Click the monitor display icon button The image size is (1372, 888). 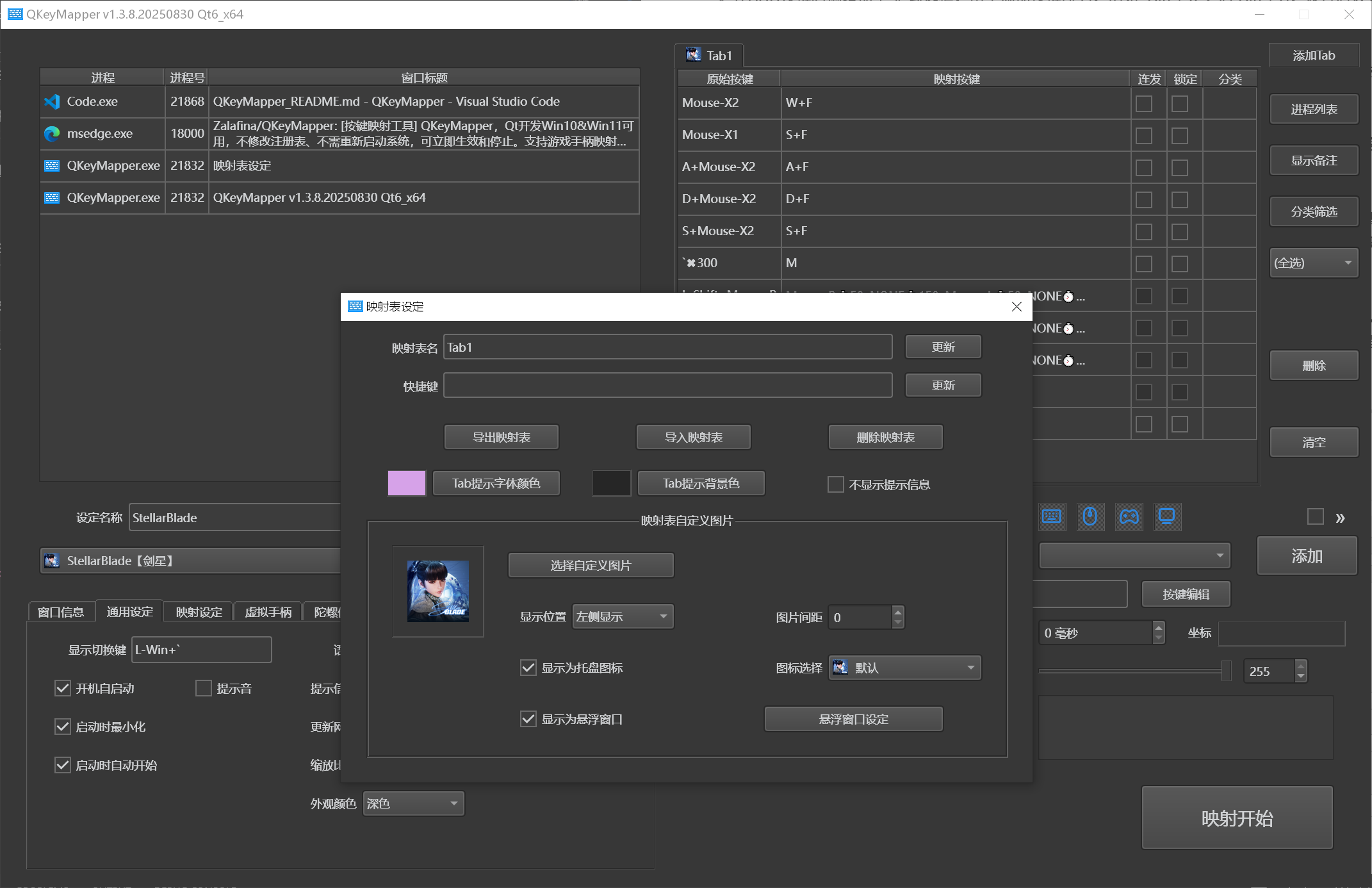[x=1166, y=516]
